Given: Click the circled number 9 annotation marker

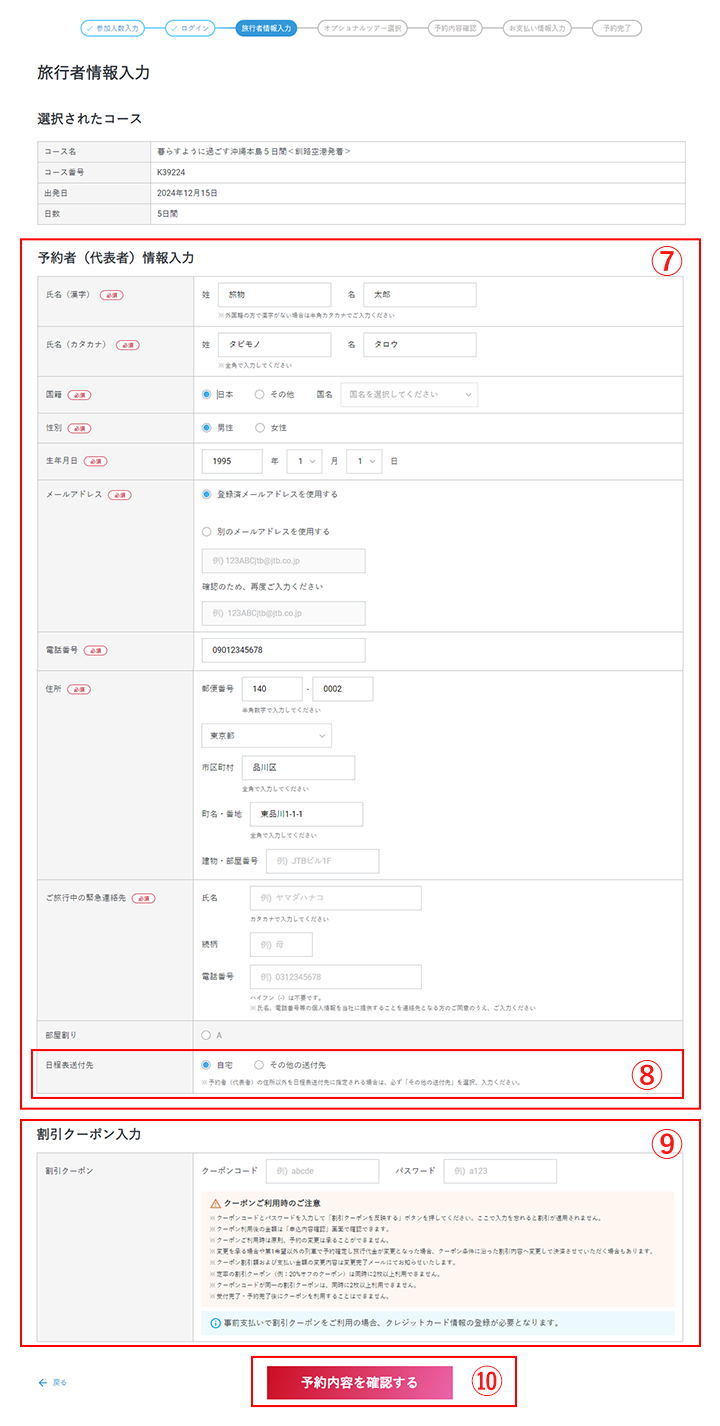Looking at the screenshot, I should click(667, 1145).
